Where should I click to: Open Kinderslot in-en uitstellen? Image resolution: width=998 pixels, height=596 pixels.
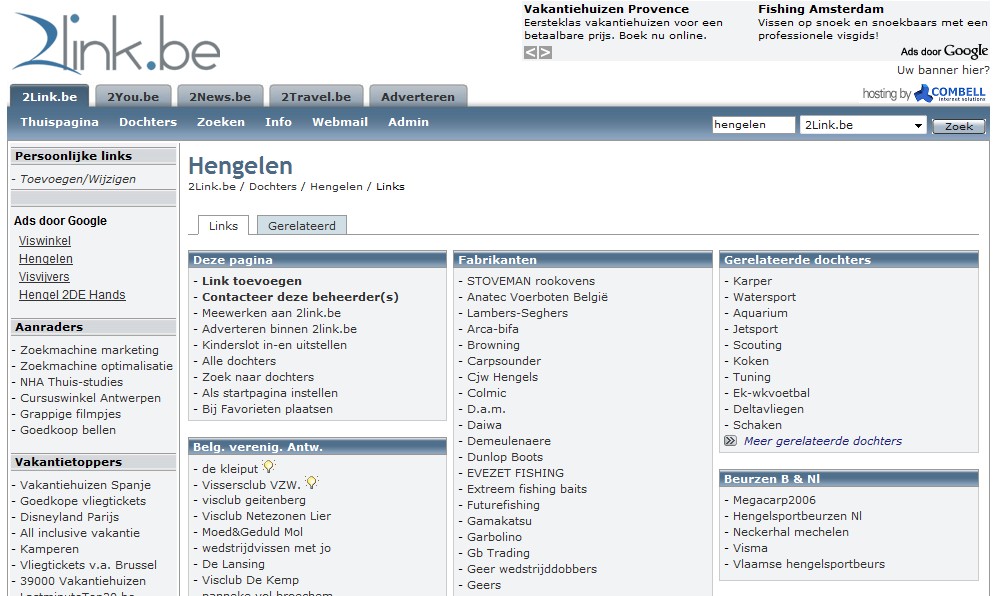274,344
